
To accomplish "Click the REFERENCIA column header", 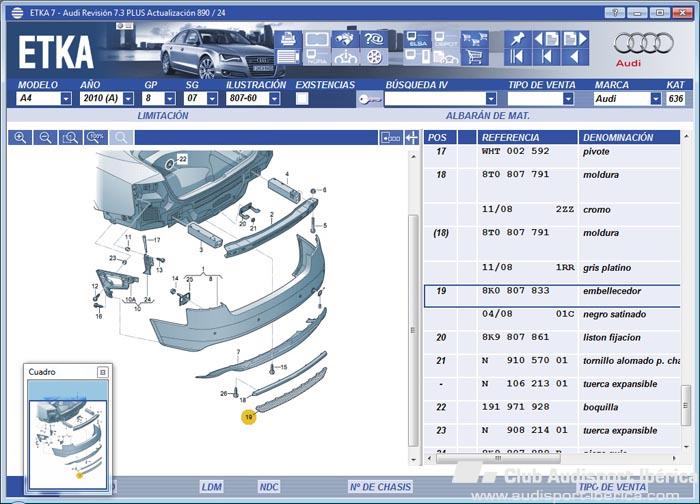I will [x=528, y=137].
